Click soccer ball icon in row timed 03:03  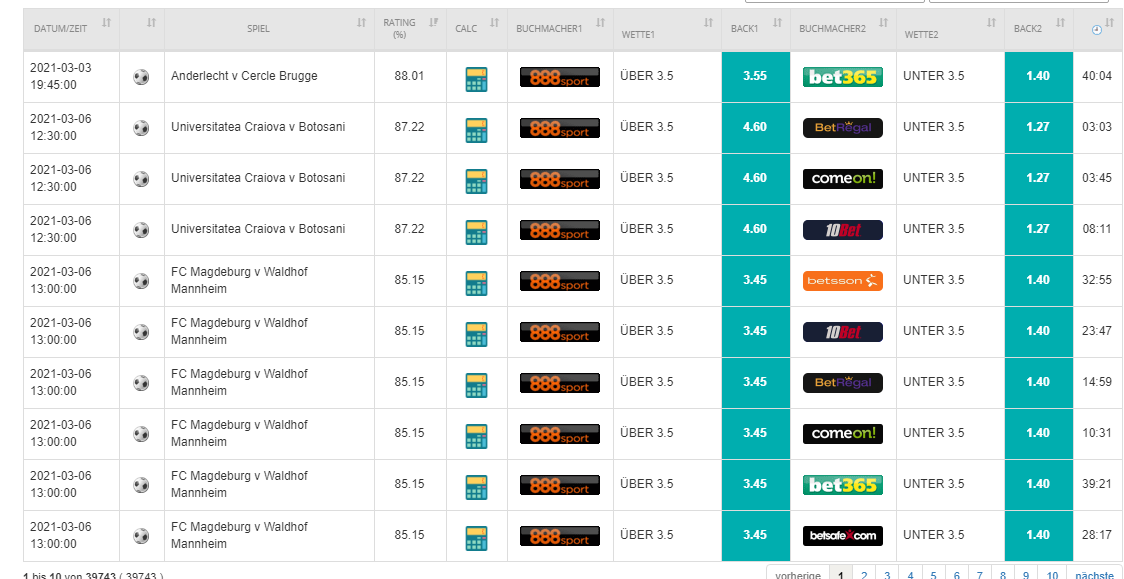point(141,128)
